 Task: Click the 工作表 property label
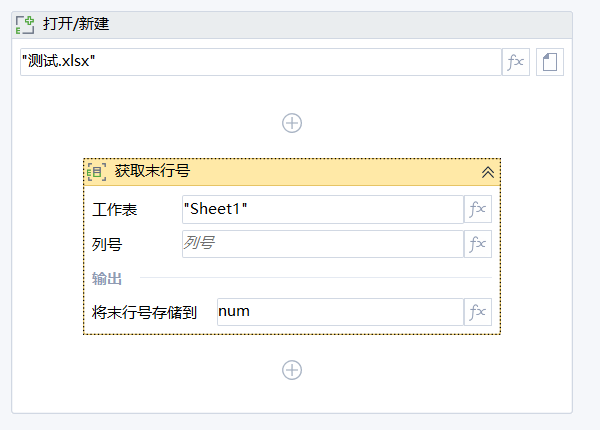tap(114, 210)
